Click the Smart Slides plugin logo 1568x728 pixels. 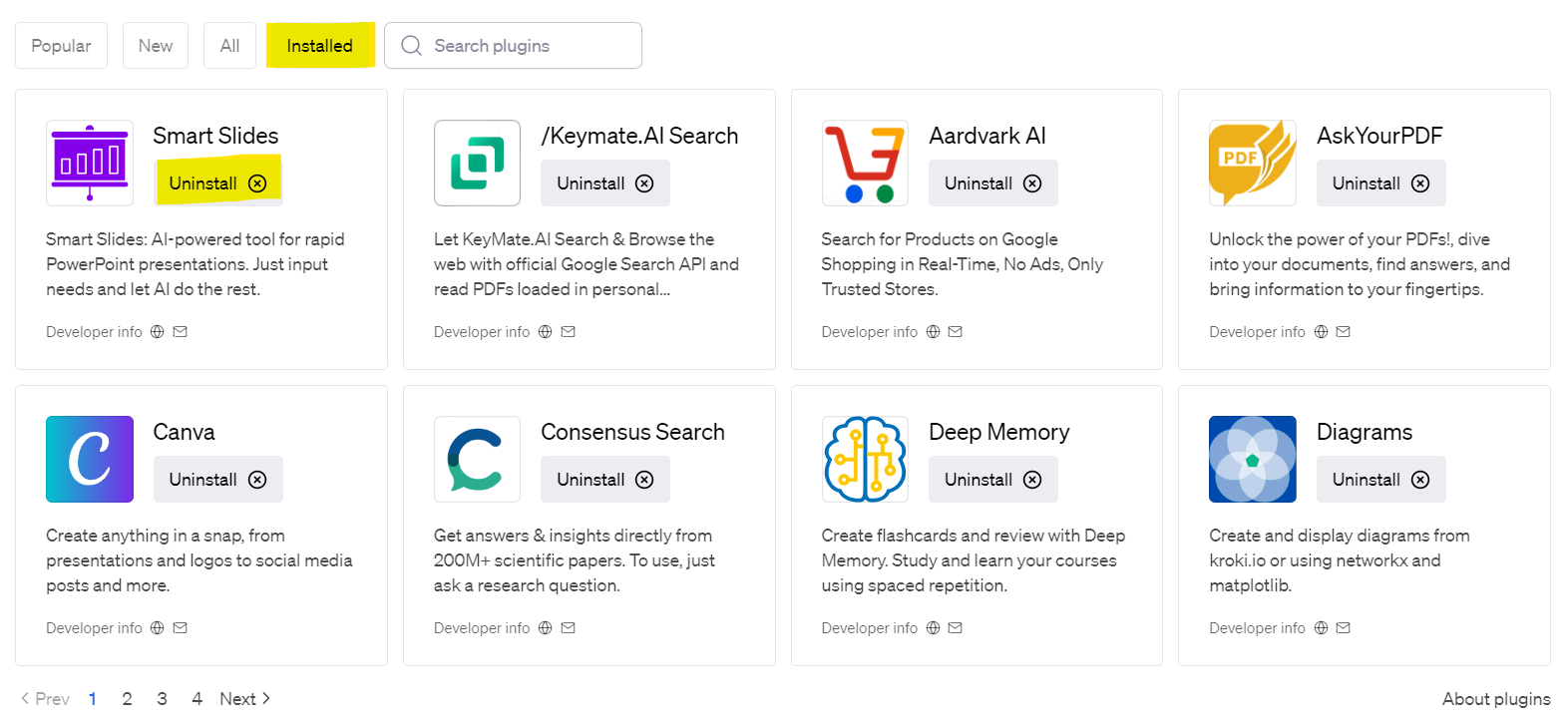point(90,163)
